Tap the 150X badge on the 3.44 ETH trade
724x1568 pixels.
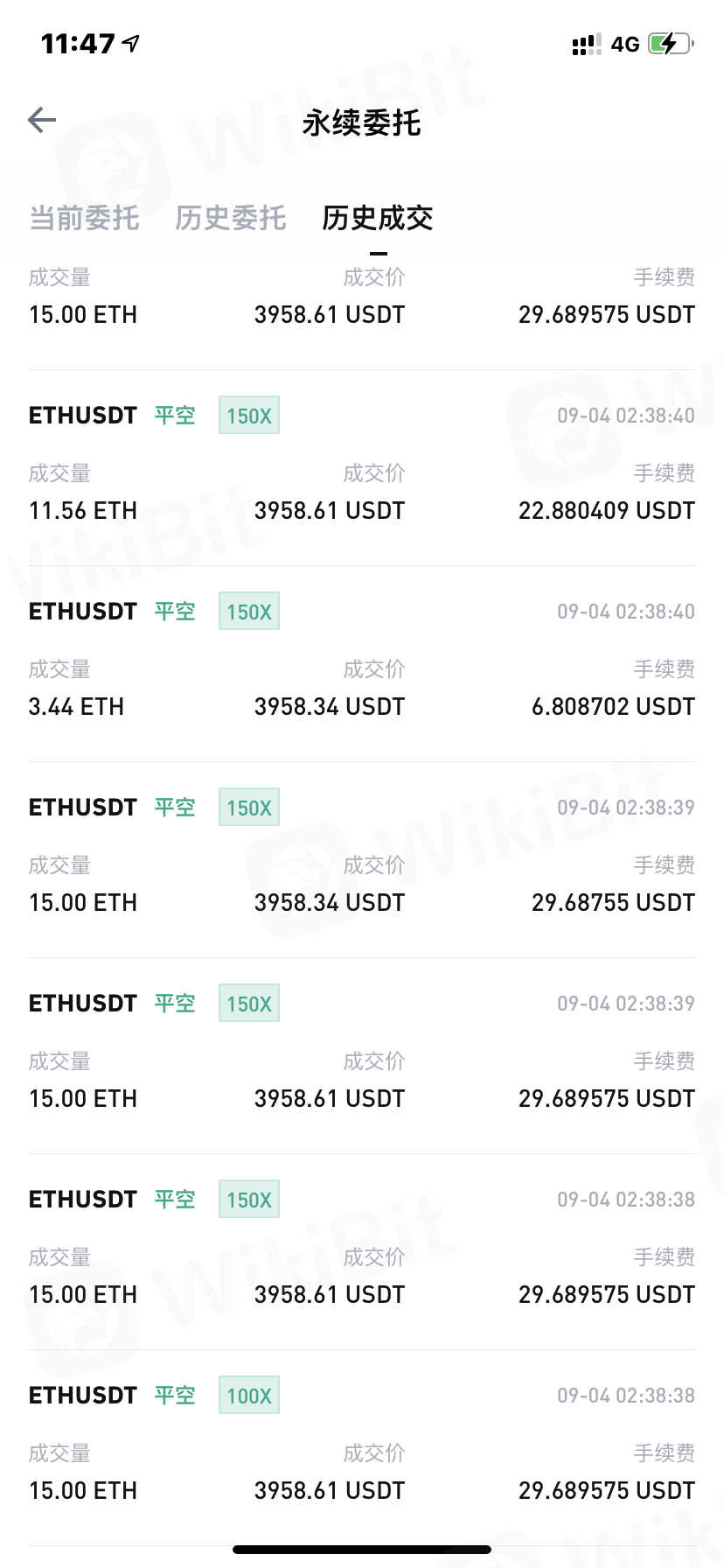point(249,612)
